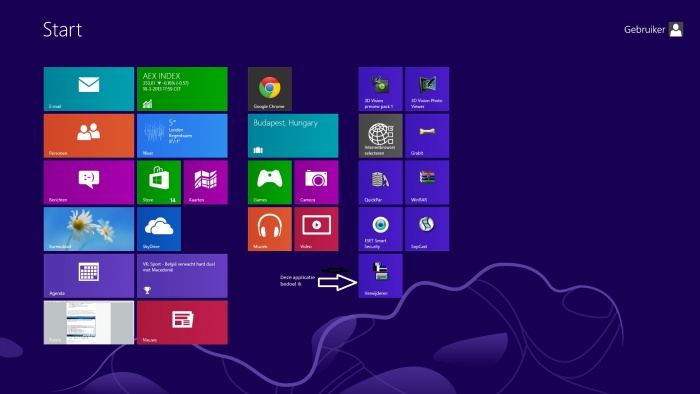Open the Muziek headphones tile
This screenshot has height=394, width=700.
(x=270, y=229)
